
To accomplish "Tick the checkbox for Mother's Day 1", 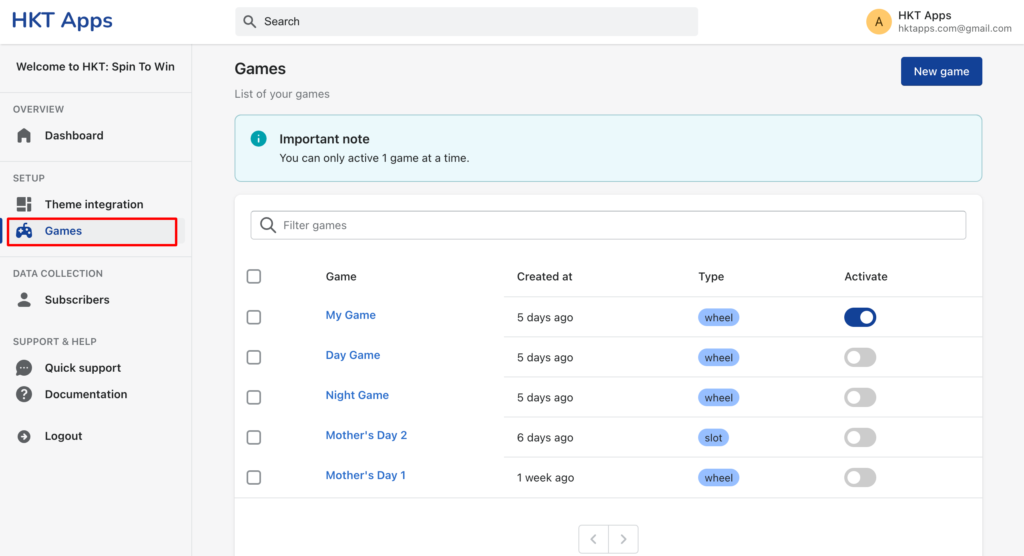I will [x=254, y=478].
